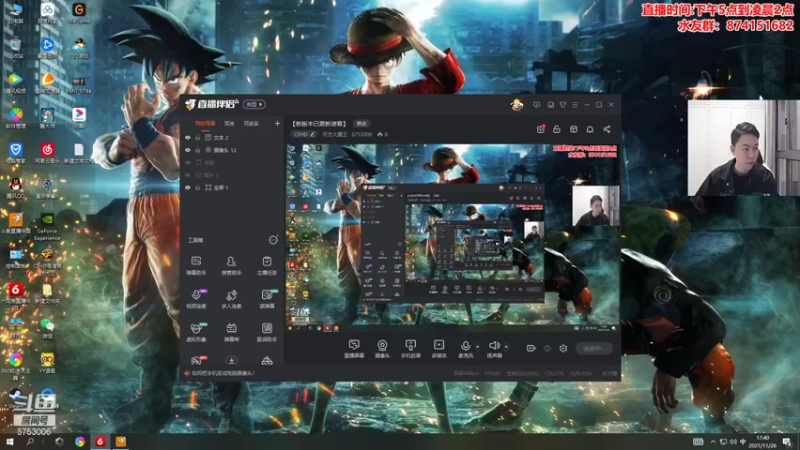Open 网易云音乐 desktop shortcut
800x450 pixels.
pyautogui.click(x=47, y=153)
